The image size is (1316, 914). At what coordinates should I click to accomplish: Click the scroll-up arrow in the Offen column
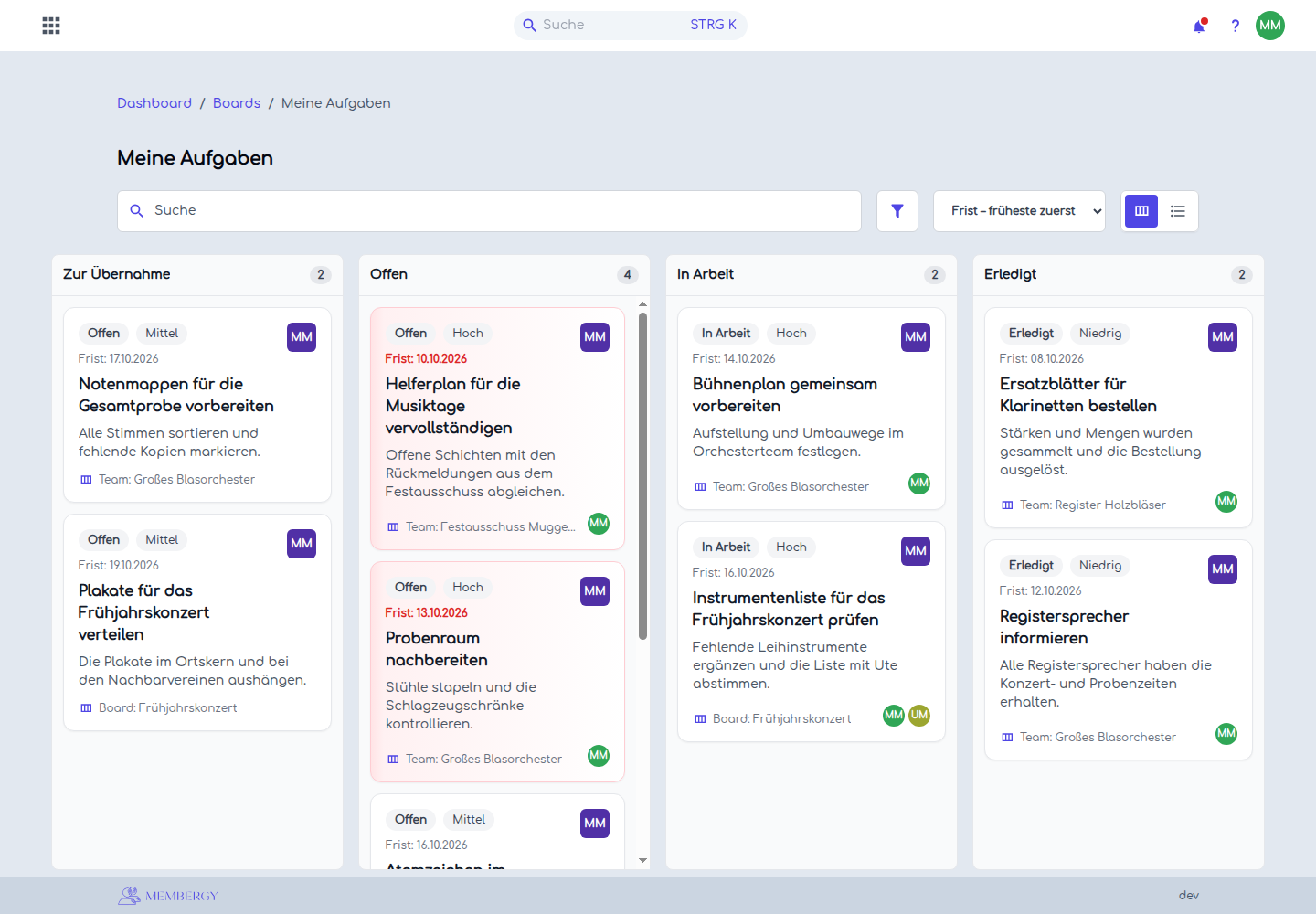pyautogui.click(x=642, y=303)
